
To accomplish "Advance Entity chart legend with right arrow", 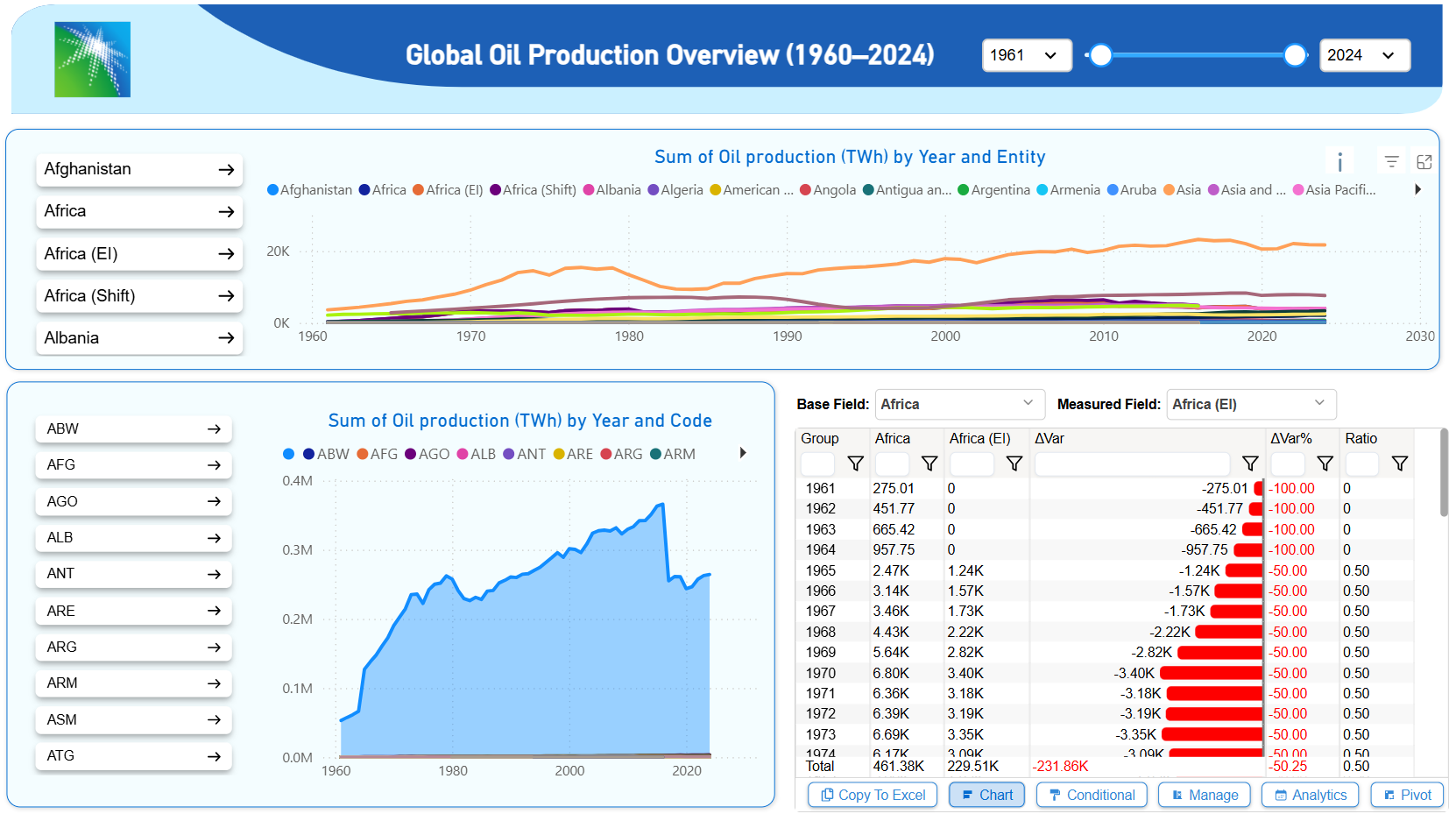I will pos(1417,189).
